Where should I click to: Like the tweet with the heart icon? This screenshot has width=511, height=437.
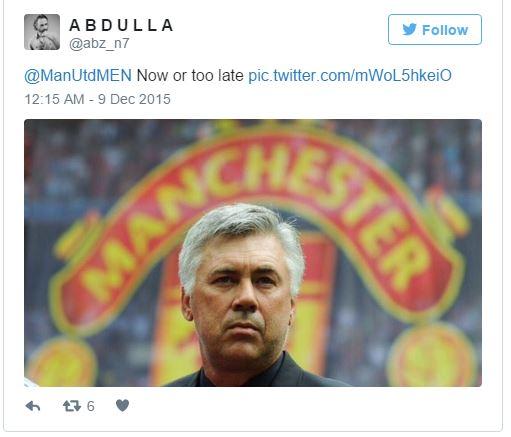122,405
